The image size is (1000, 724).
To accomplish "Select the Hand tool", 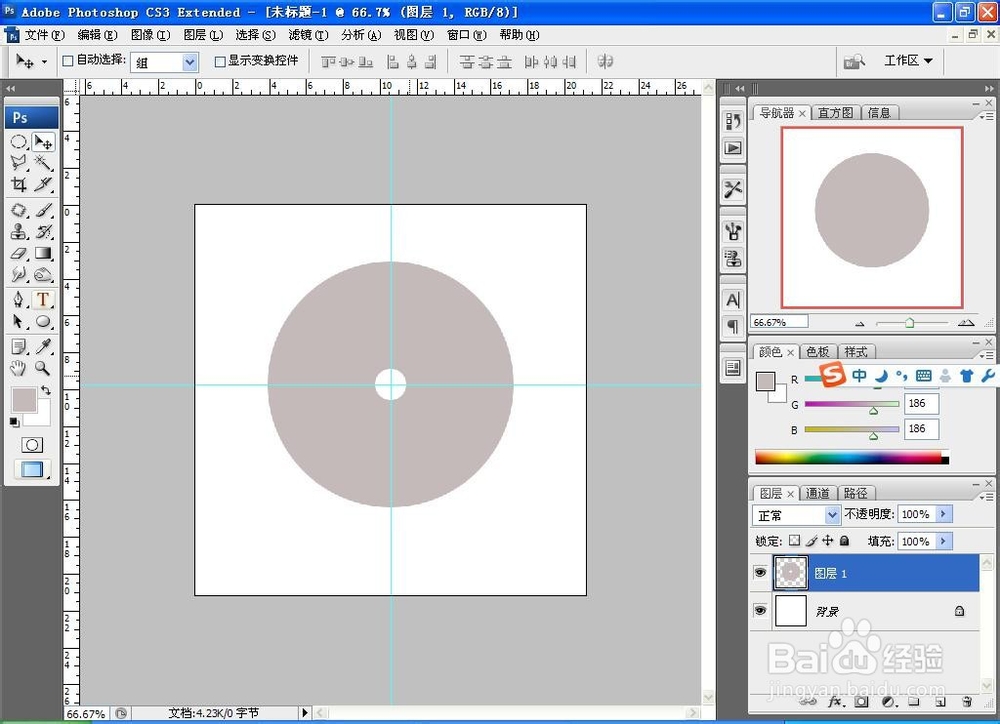I will tap(18, 368).
